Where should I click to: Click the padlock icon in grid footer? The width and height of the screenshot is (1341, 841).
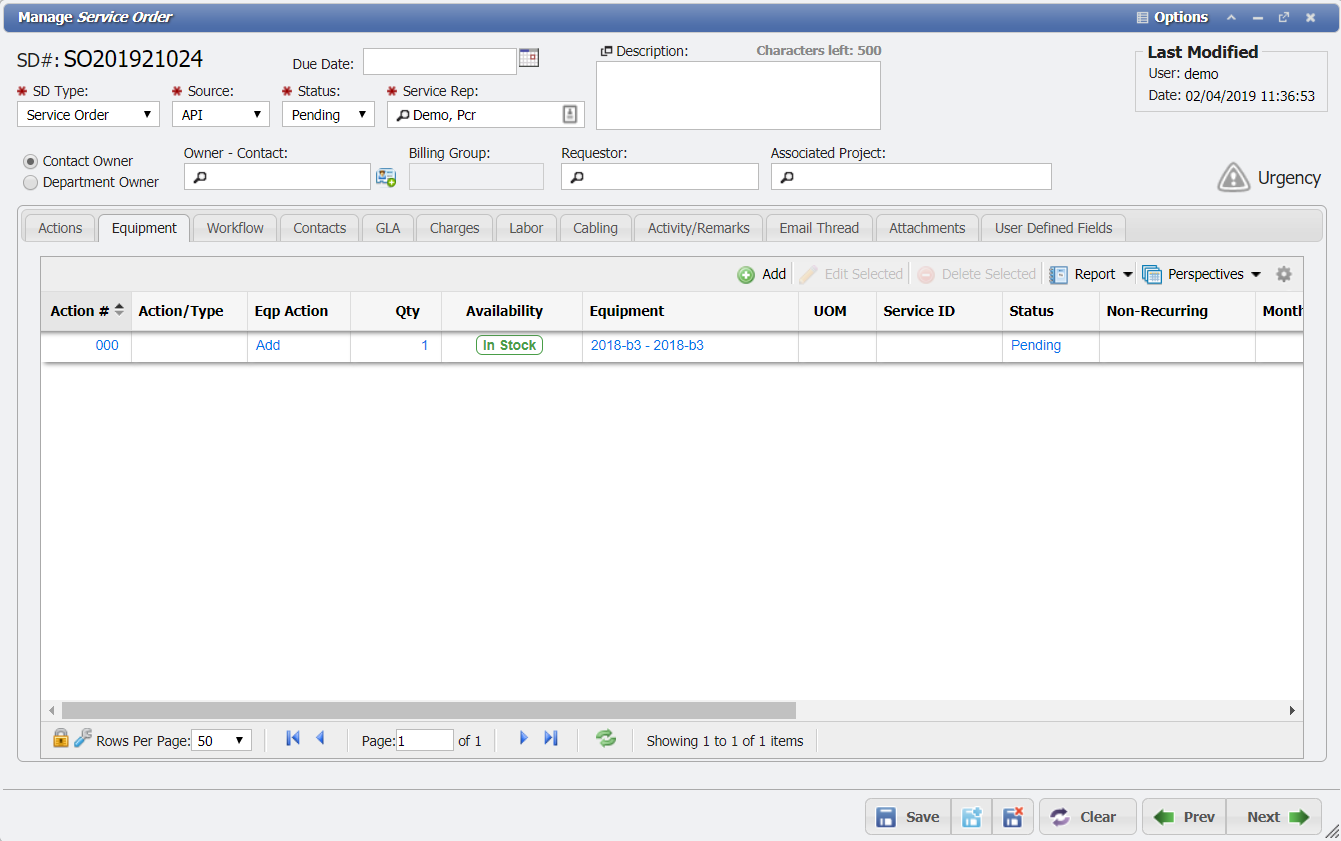61,739
